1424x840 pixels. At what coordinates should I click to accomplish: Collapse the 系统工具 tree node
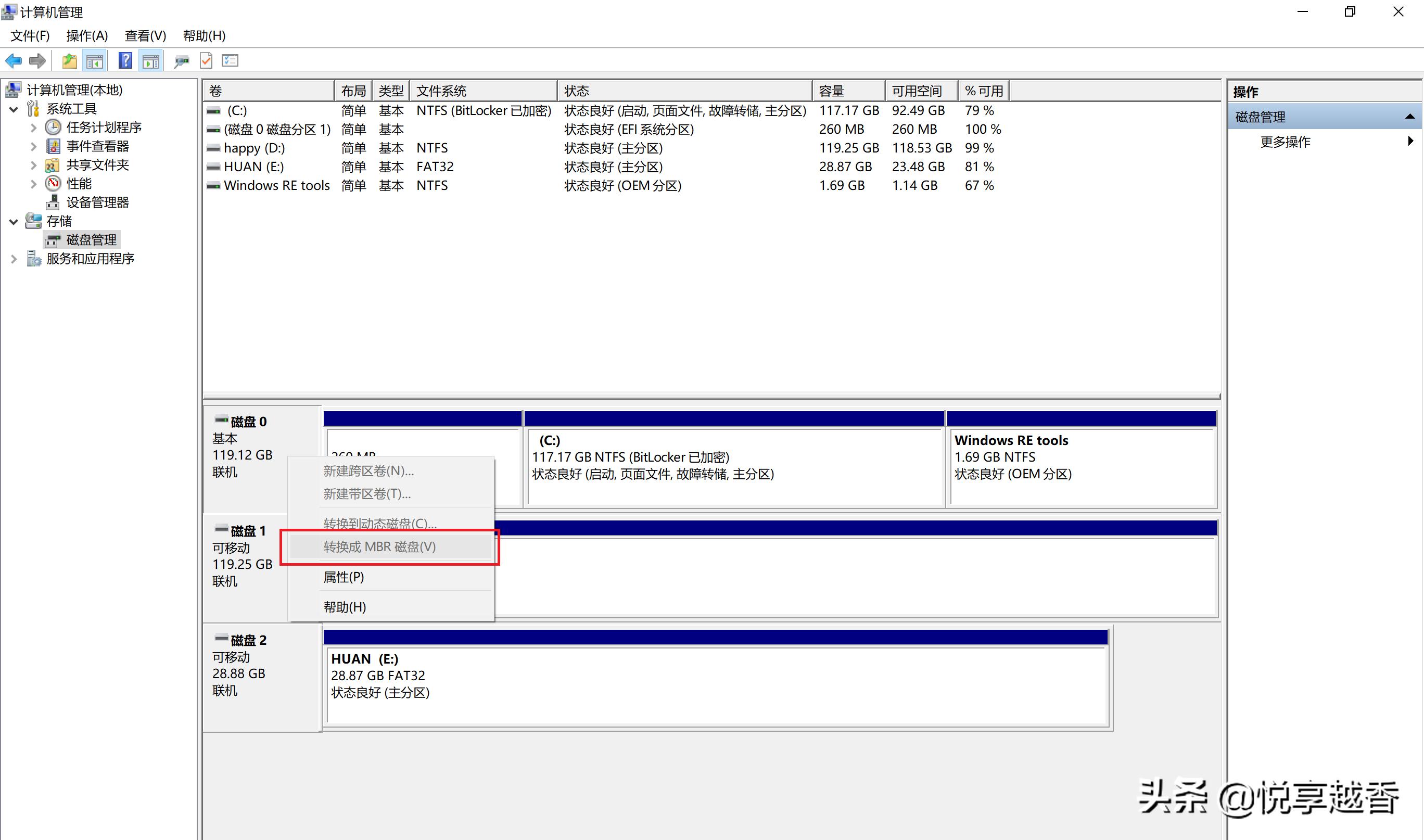[14, 109]
